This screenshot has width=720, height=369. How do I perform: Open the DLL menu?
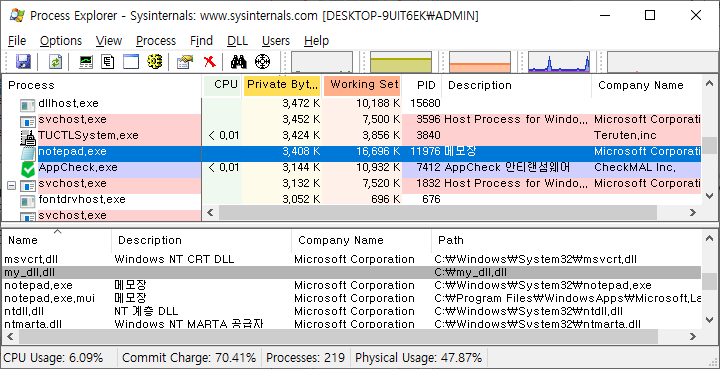(x=237, y=41)
